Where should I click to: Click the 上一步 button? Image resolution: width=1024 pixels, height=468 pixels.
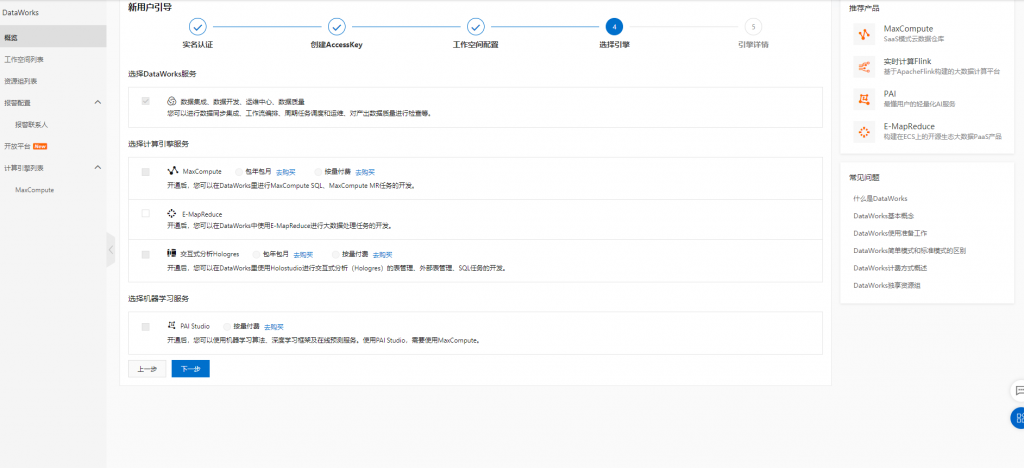147,369
